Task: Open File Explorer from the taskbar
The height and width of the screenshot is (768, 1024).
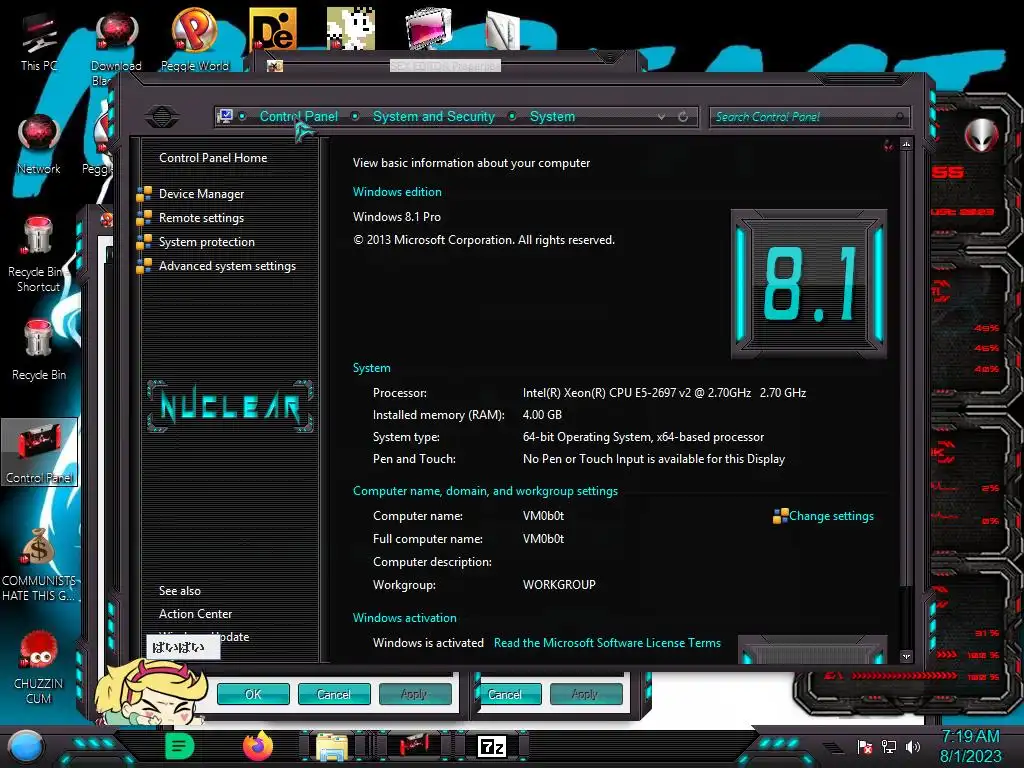Action: click(x=332, y=747)
